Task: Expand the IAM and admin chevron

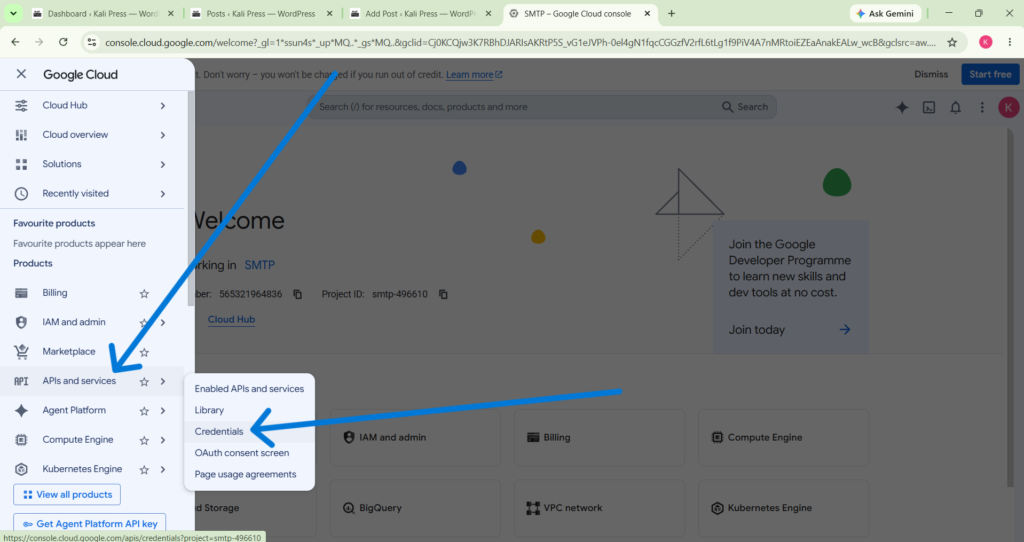Action: point(163,323)
